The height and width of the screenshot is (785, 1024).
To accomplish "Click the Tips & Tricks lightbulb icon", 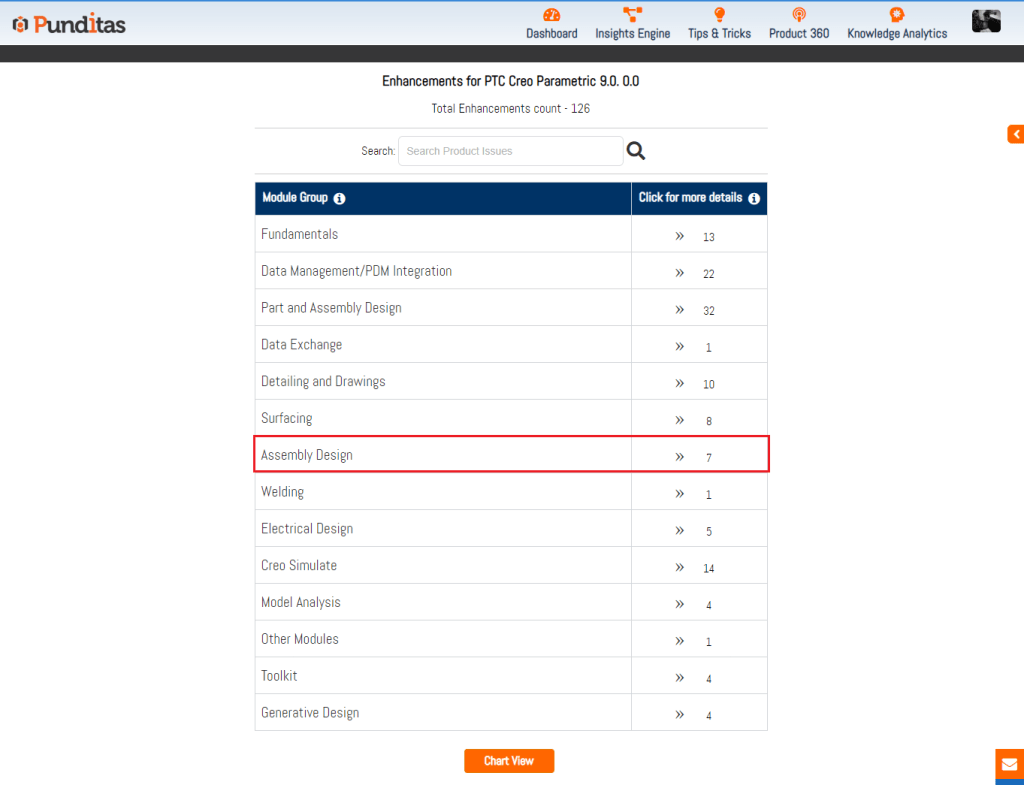I will point(719,15).
